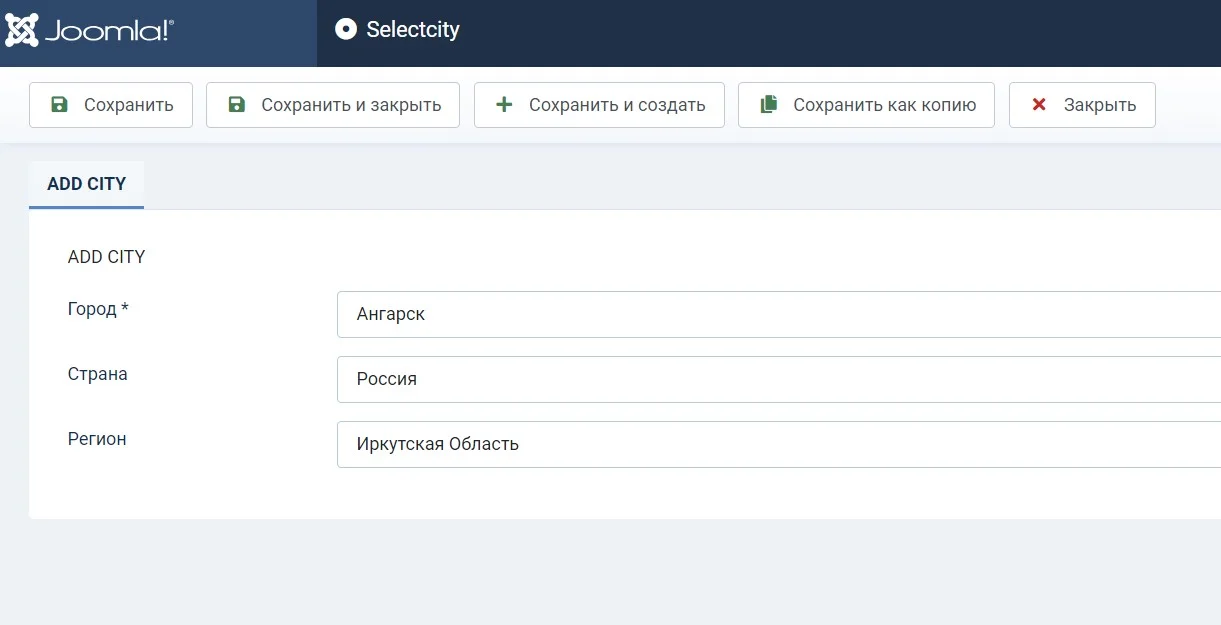The height and width of the screenshot is (625, 1221).
Task: Click the green plus icon
Action: 504,105
